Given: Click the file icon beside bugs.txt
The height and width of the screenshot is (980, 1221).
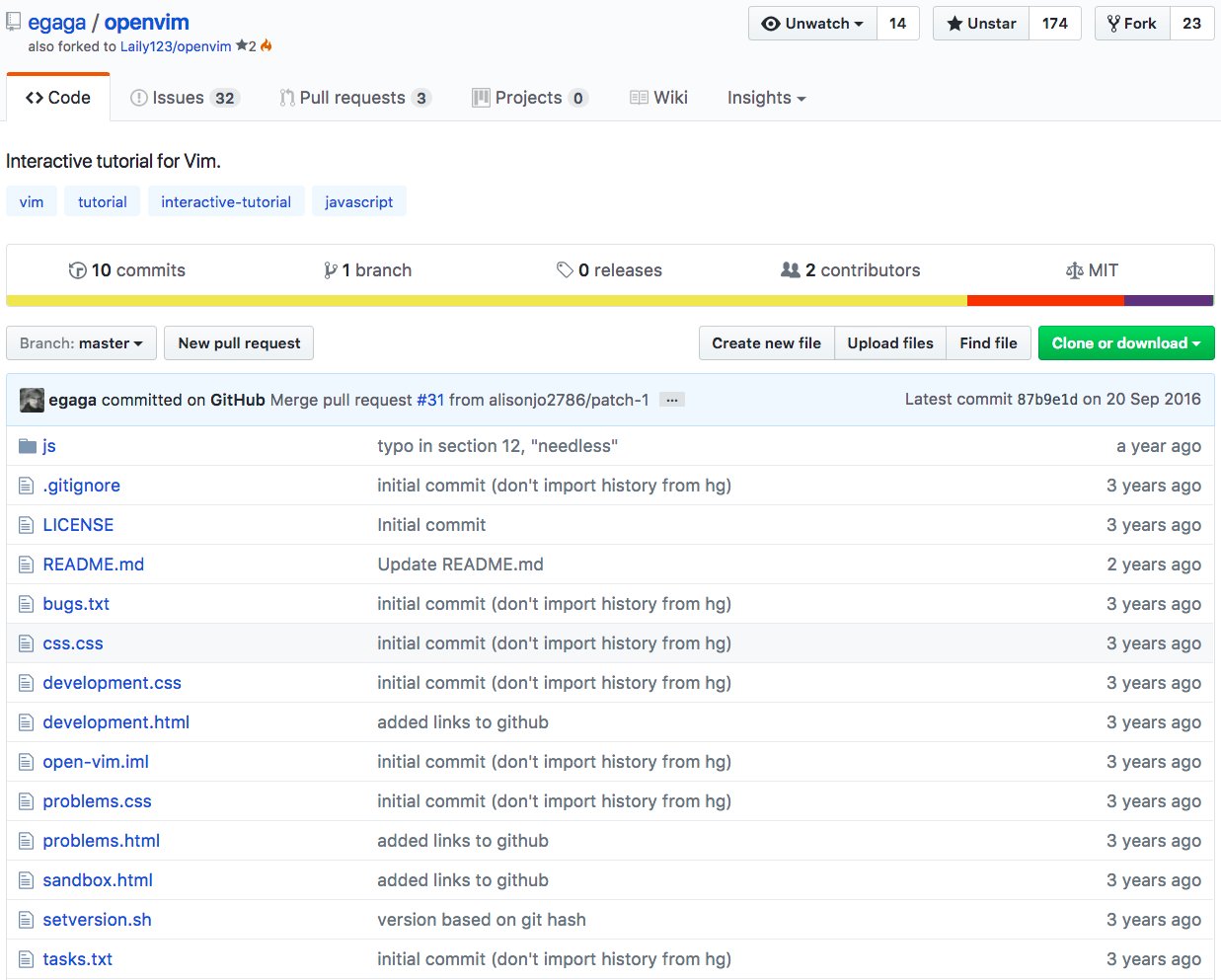Looking at the screenshot, I should 27,604.
